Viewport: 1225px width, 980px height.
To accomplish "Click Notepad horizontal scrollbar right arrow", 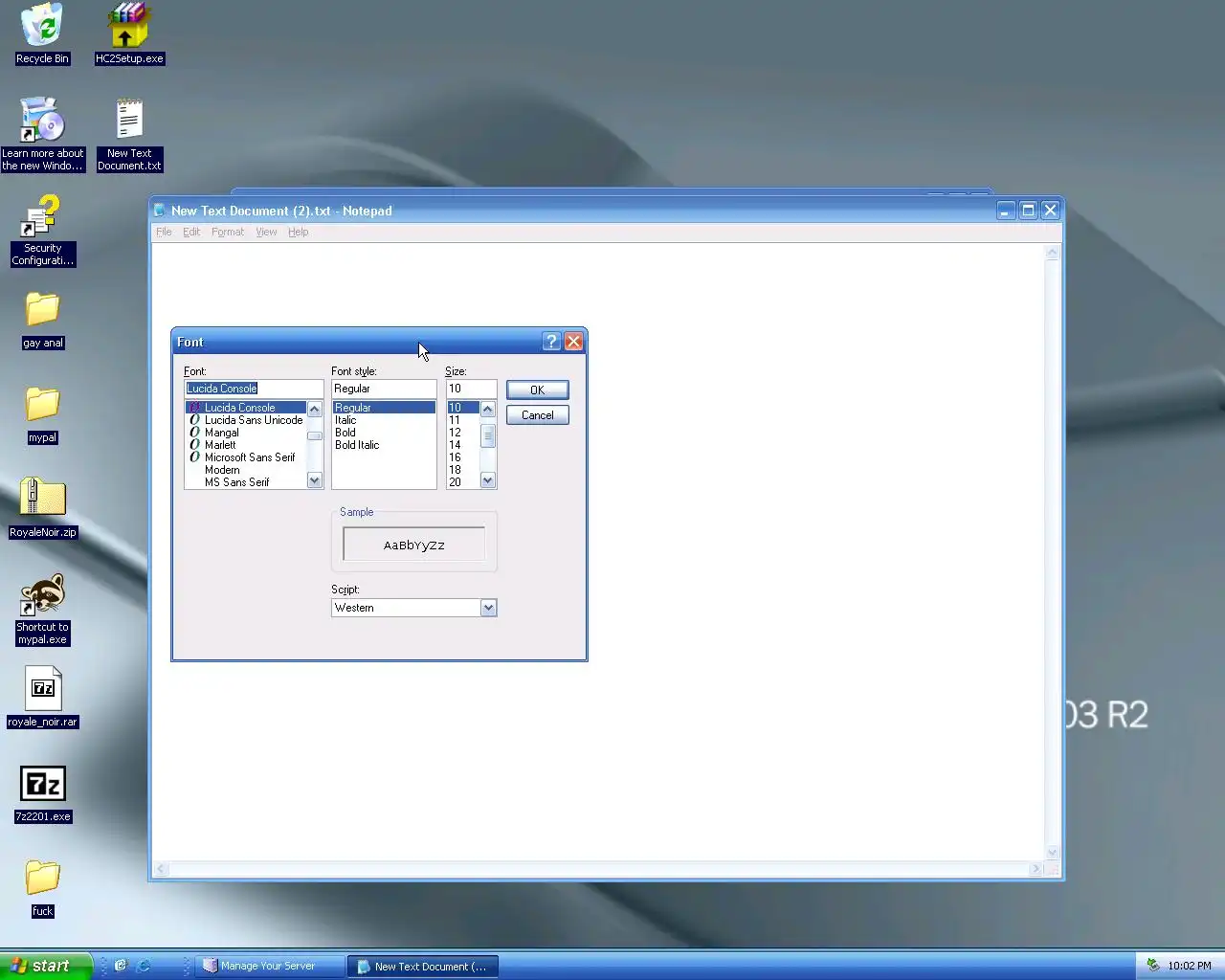I will 1036,869.
